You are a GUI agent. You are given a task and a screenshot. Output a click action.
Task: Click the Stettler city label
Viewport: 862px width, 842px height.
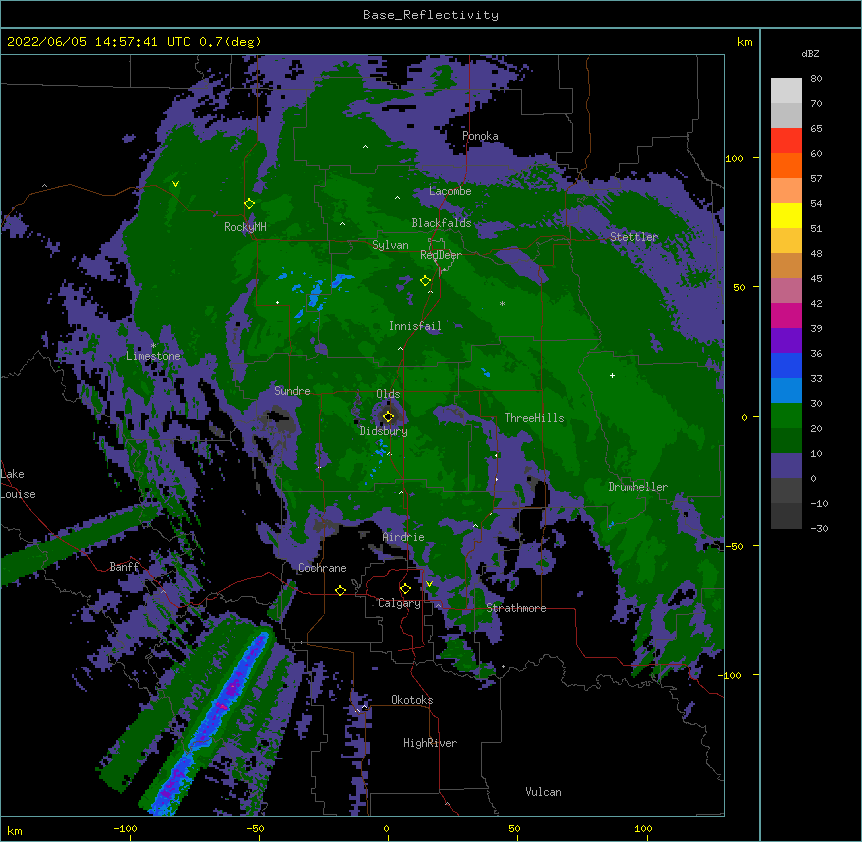point(634,237)
